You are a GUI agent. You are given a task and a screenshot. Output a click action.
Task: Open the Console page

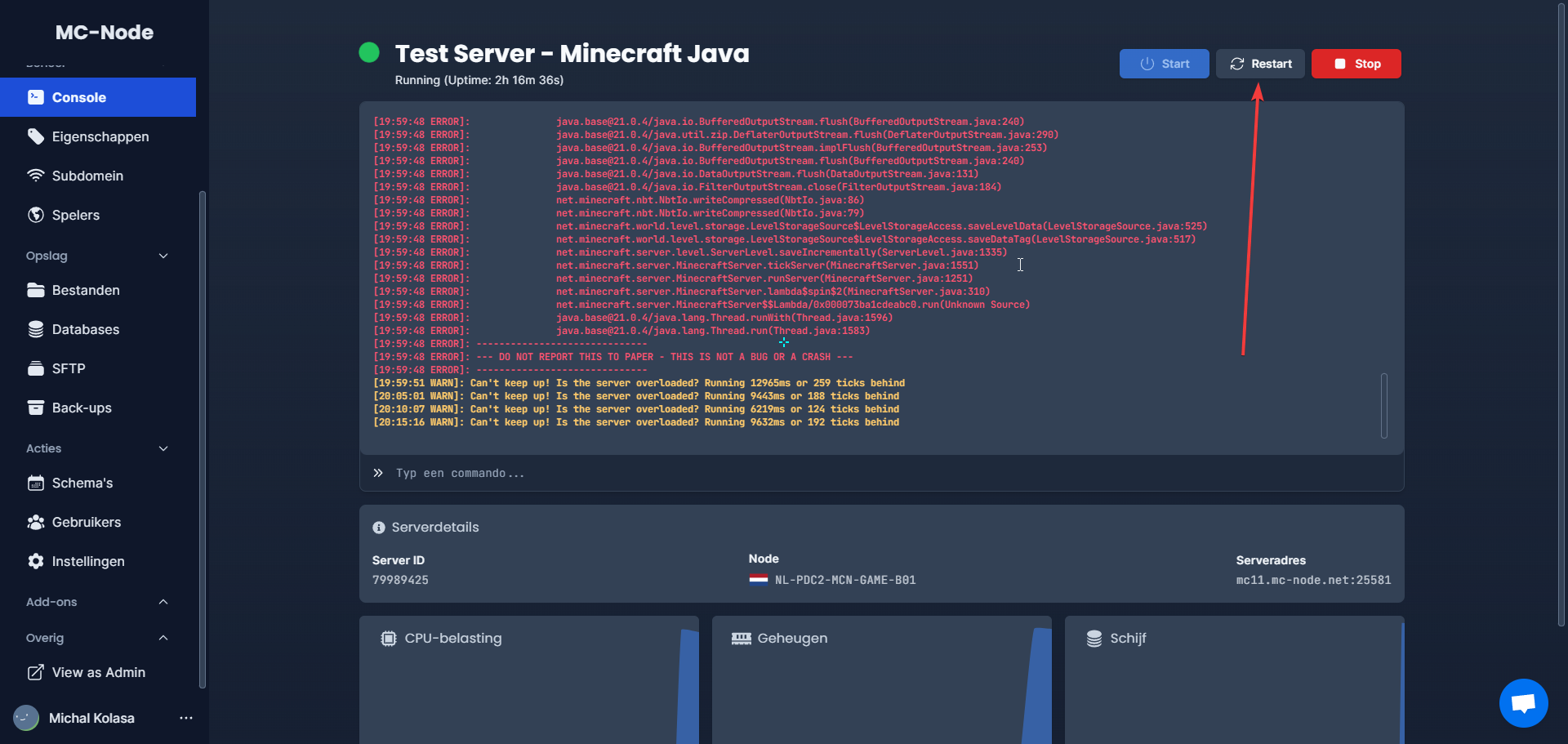pyautogui.click(x=98, y=97)
